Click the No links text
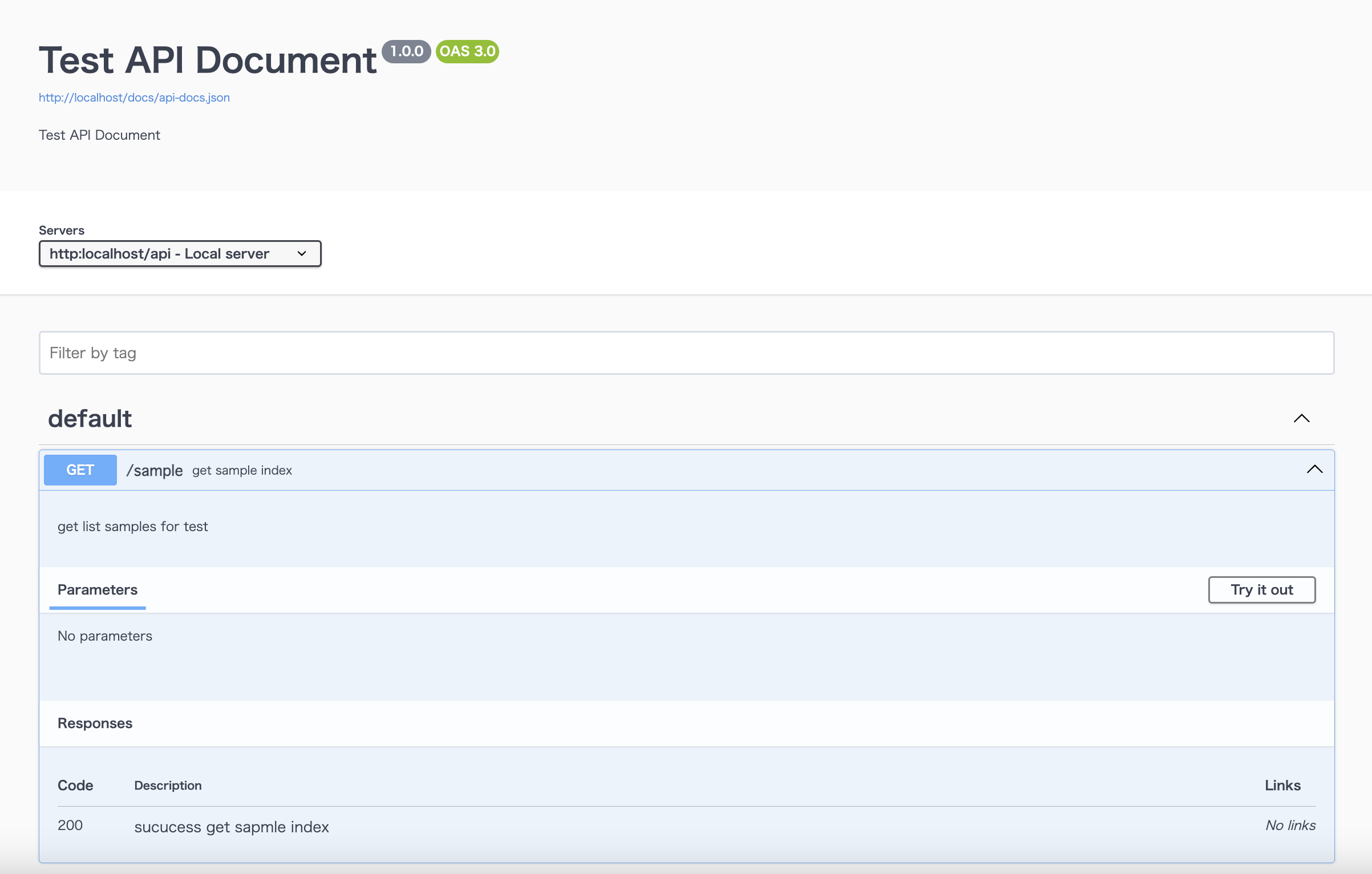This screenshot has height=874, width=1372. click(x=1290, y=825)
